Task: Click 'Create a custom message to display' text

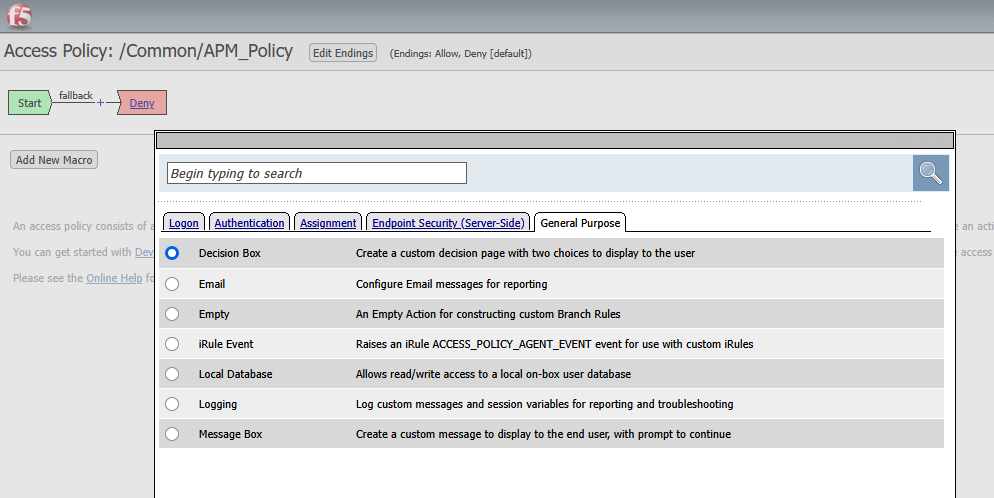Action: 543,434
